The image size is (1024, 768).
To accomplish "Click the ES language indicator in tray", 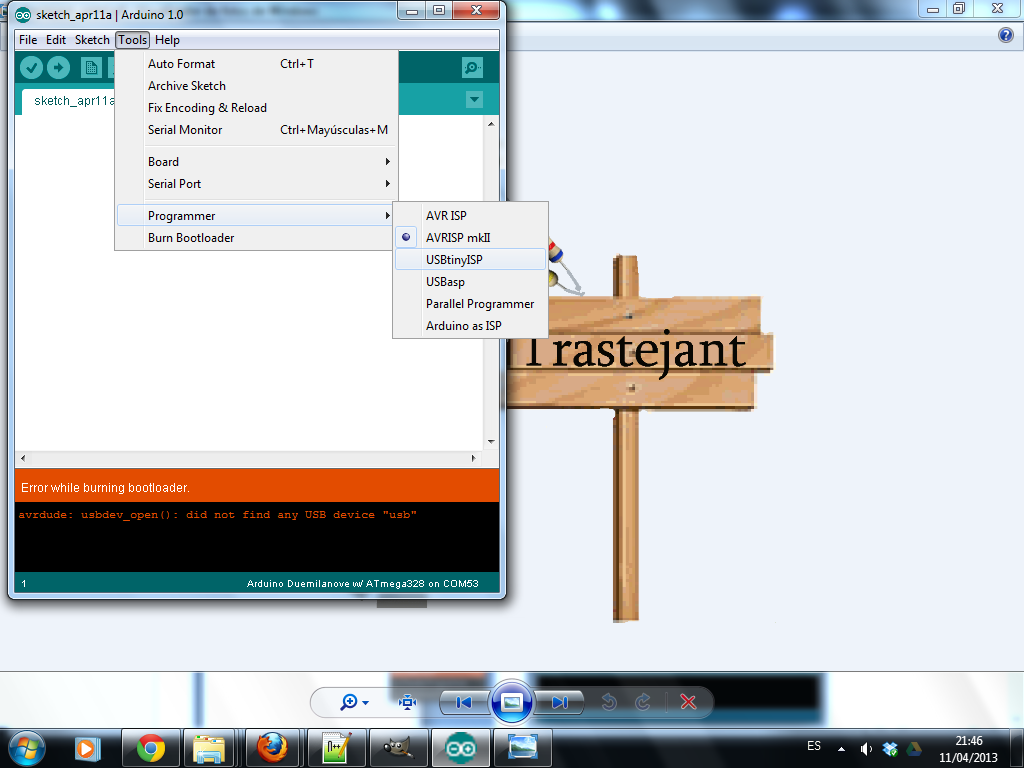I will point(814,746).
